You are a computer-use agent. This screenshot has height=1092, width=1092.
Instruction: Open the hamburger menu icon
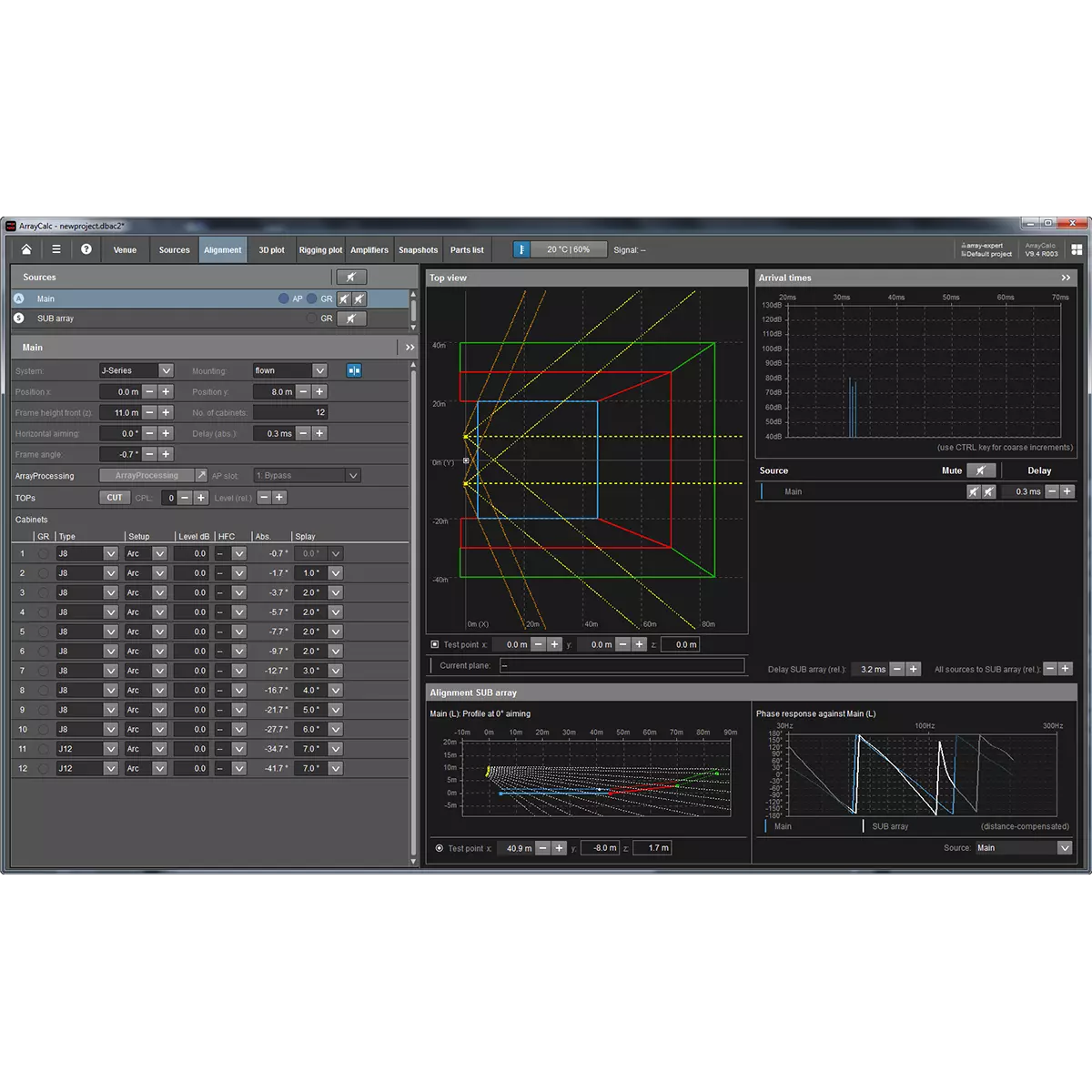point(56,249)
